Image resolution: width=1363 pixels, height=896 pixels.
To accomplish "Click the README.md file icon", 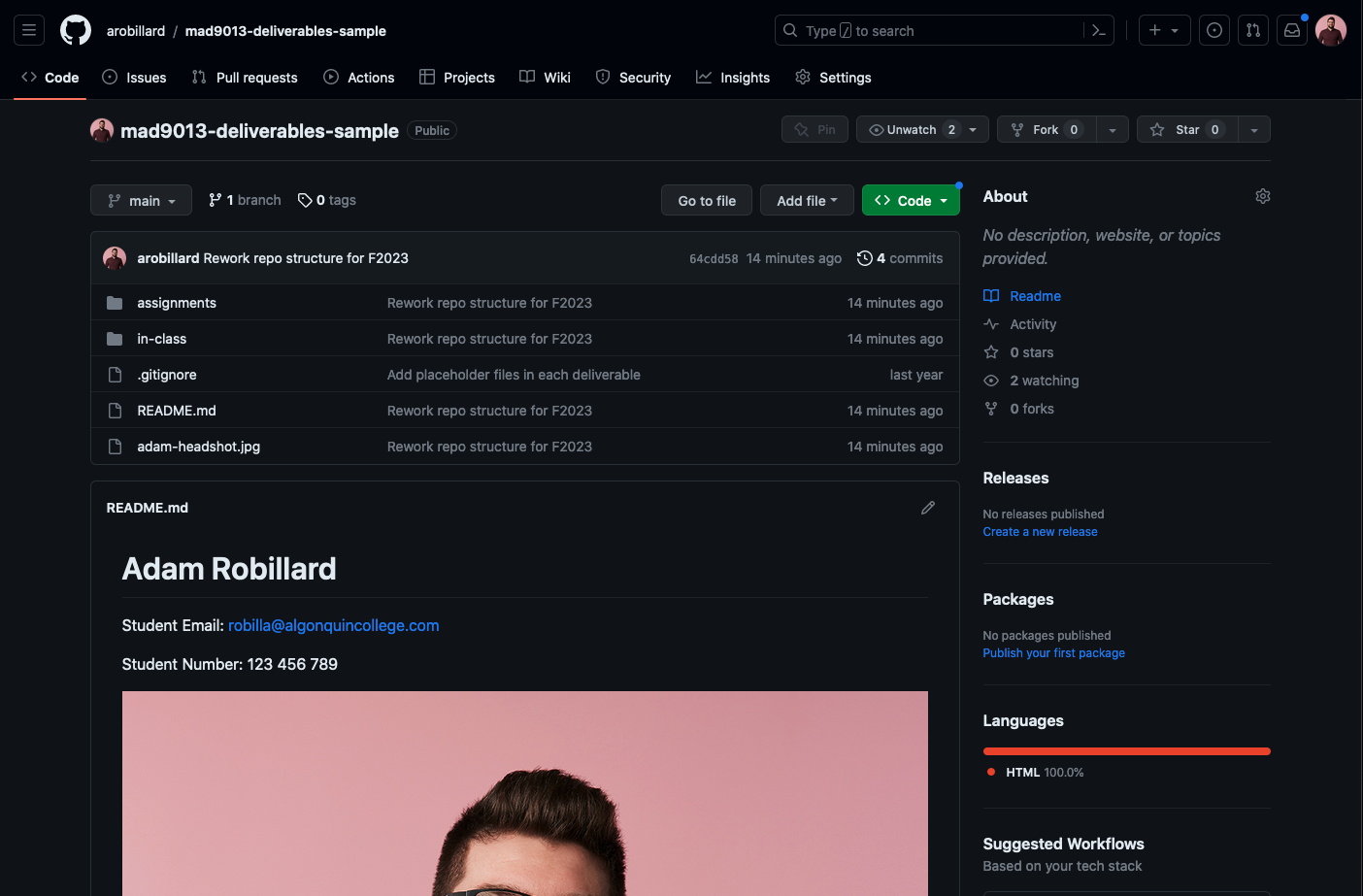I will click(115, 411).
